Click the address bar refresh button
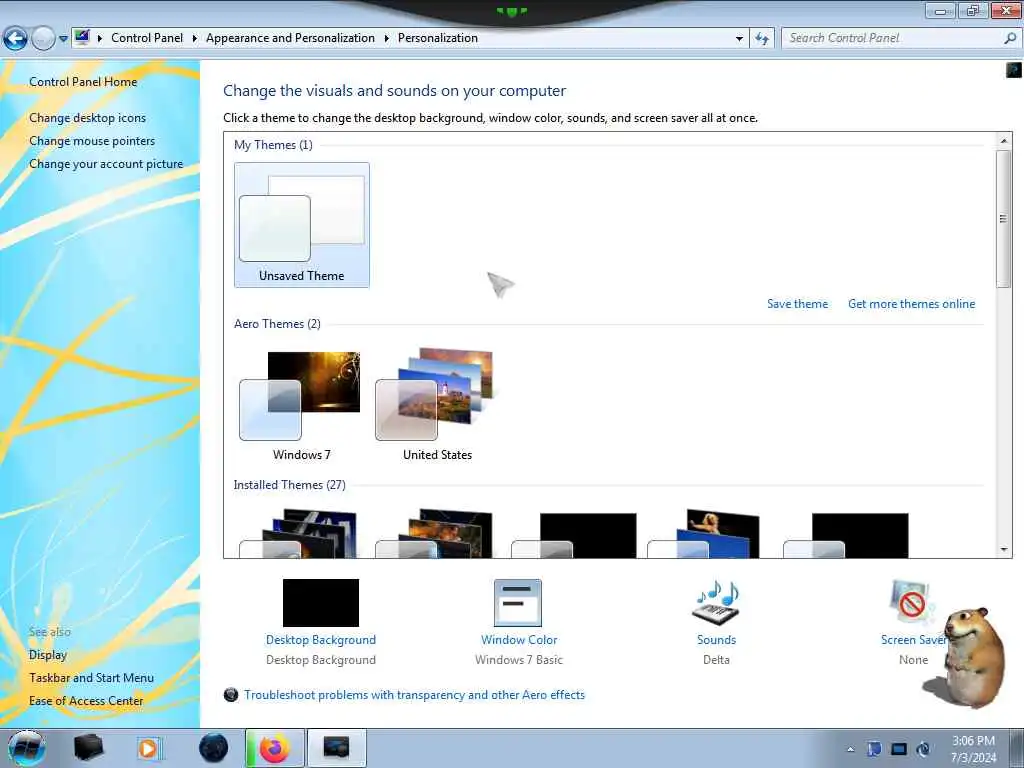 pos(762,38)
